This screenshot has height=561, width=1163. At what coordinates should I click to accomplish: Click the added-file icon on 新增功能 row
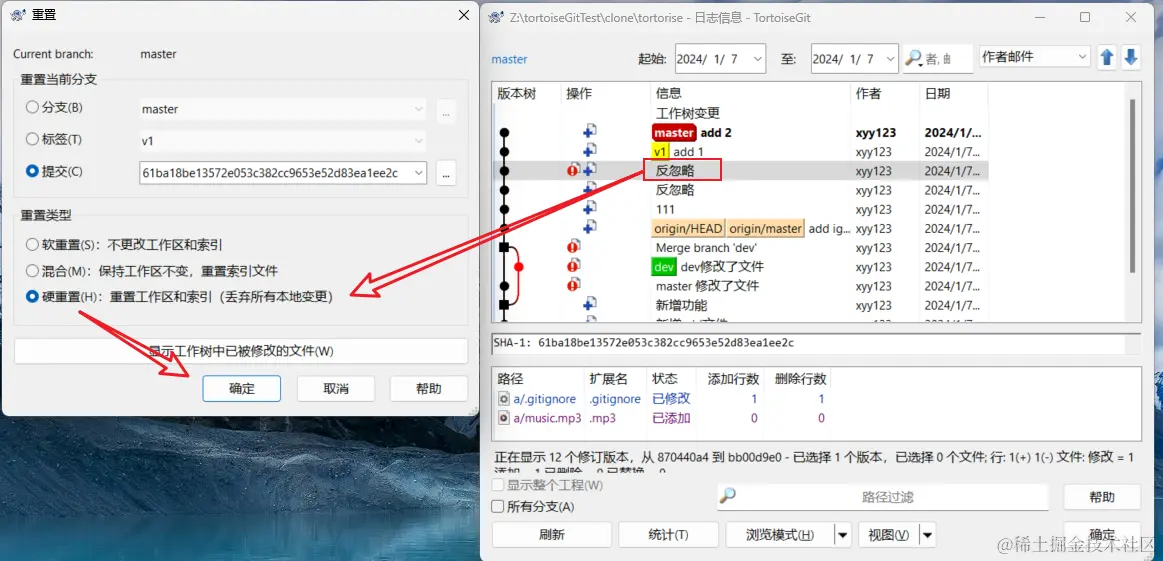(590, 304)
